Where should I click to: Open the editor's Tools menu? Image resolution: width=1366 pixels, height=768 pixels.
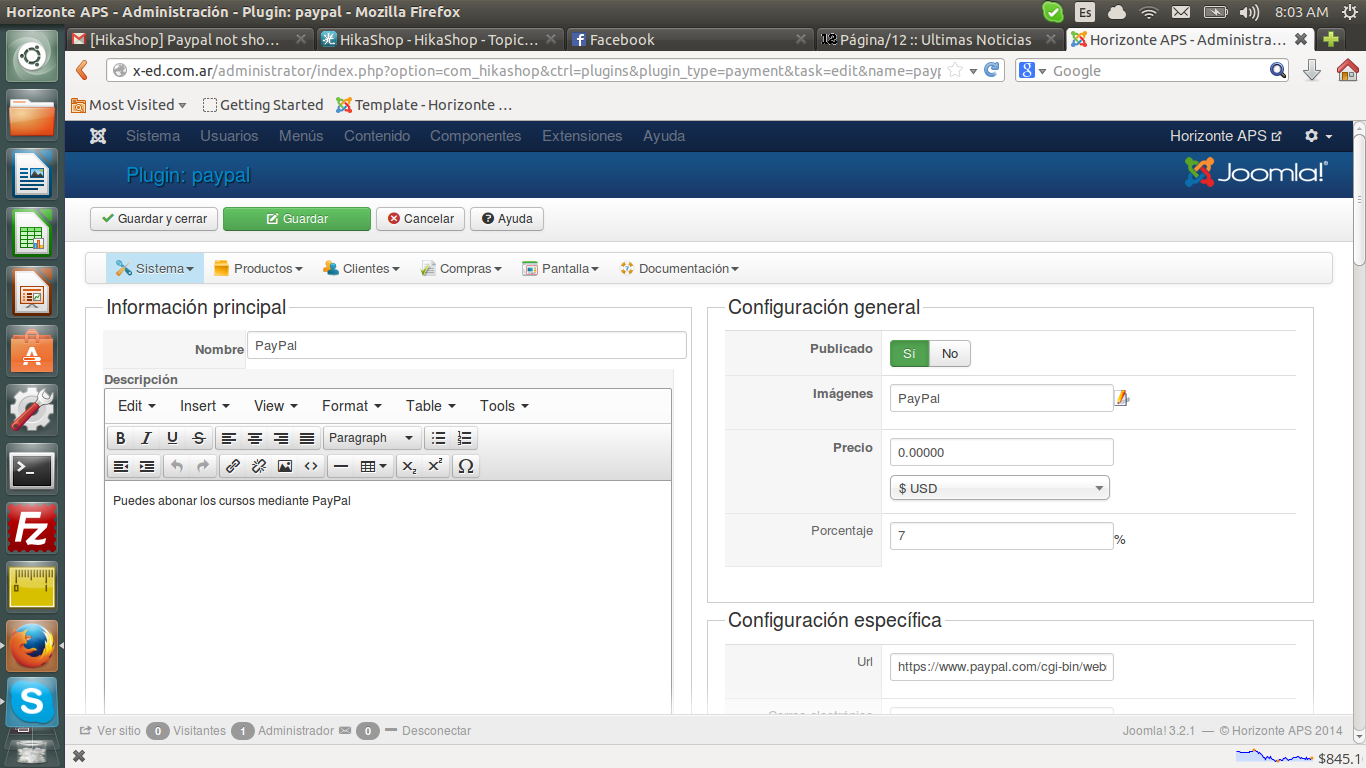[504, 406]
